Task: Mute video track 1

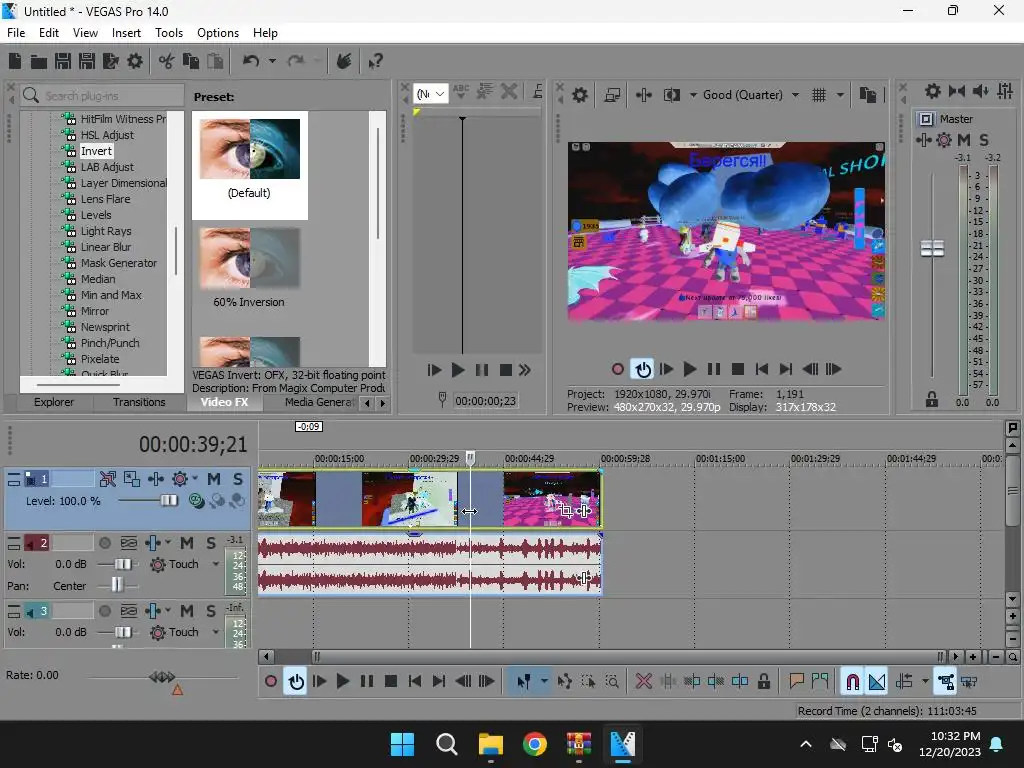Action: point(214,479)
